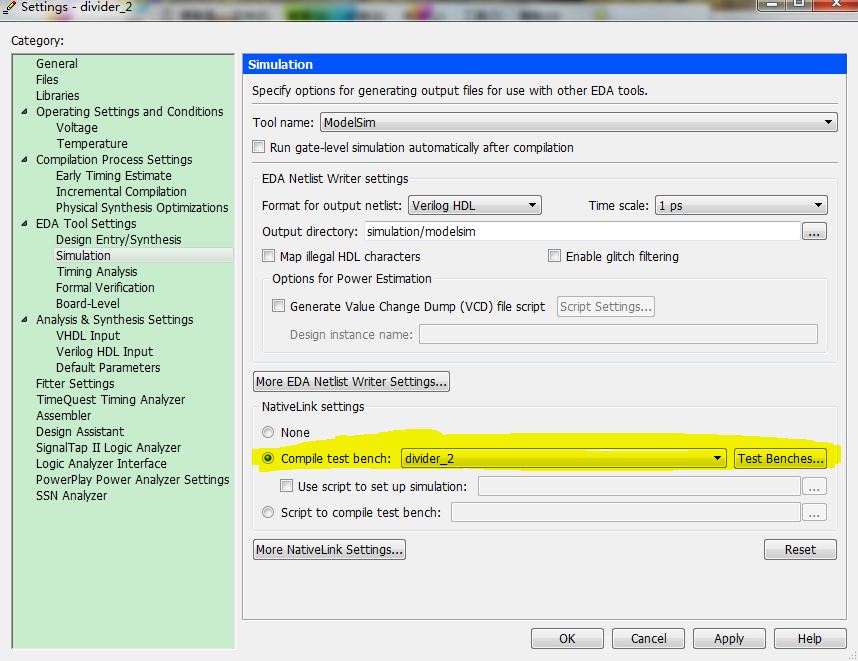This screenshot has height=661, width=858.
Task: Open Physical Synthesis Optimizations settings
Action: [x=142, y=207]
